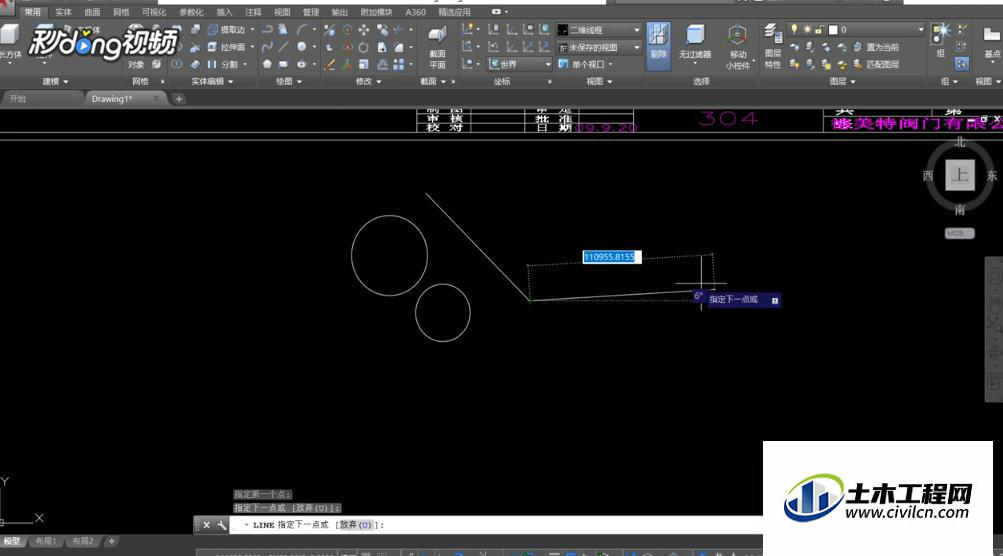Viewport: 1003px width, 556px height.
Task: Expand the 图层 panel
Action: (x=842, y=81)
